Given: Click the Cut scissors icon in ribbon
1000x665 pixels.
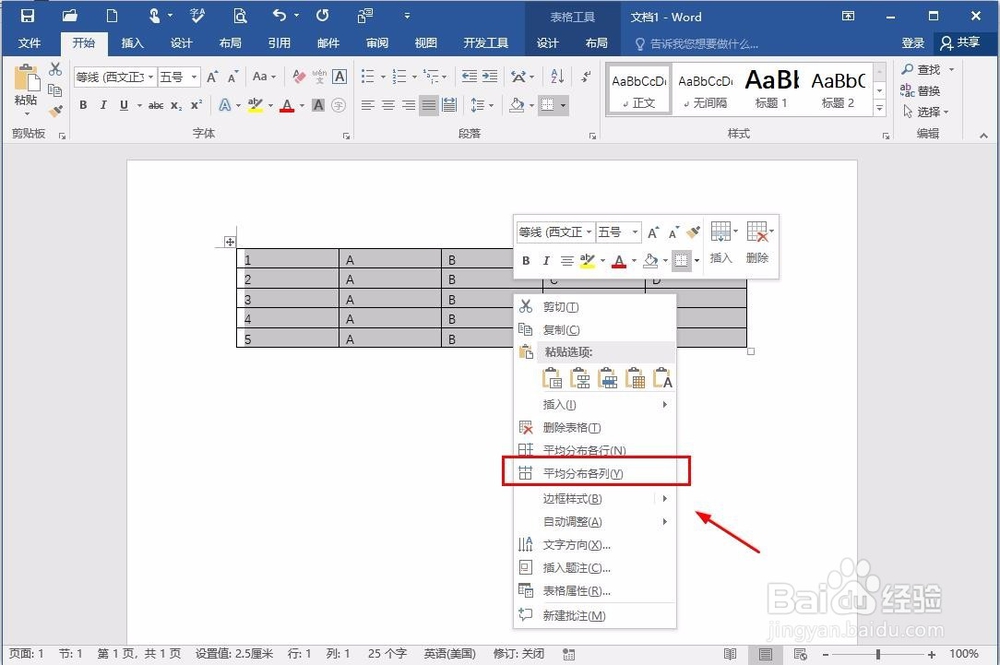Looking at the screenshot, I should (55, 69).
